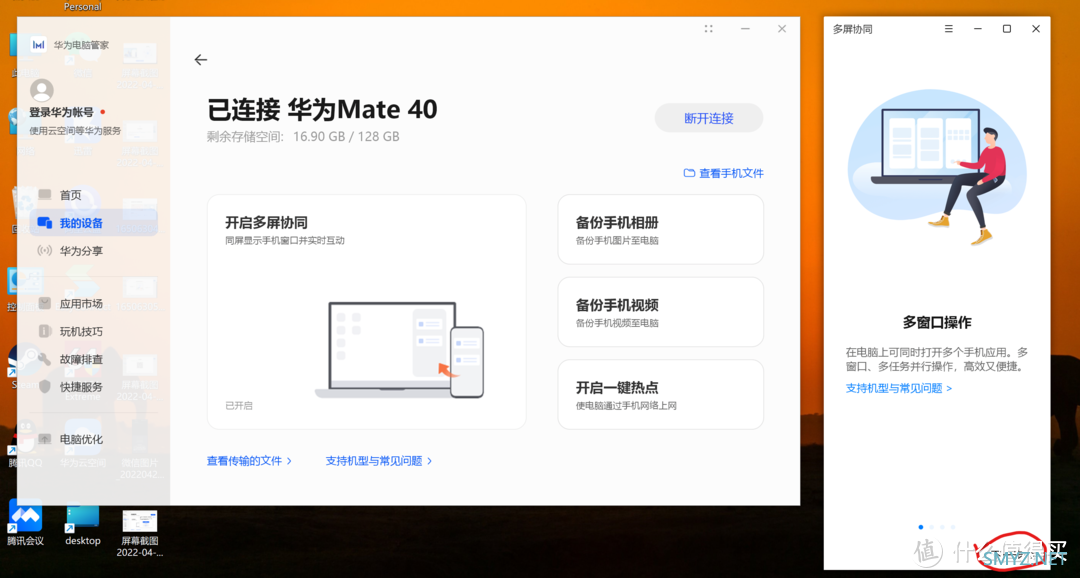
Task: Click 多窗口操作 heading text
Action: pos(937,322)
